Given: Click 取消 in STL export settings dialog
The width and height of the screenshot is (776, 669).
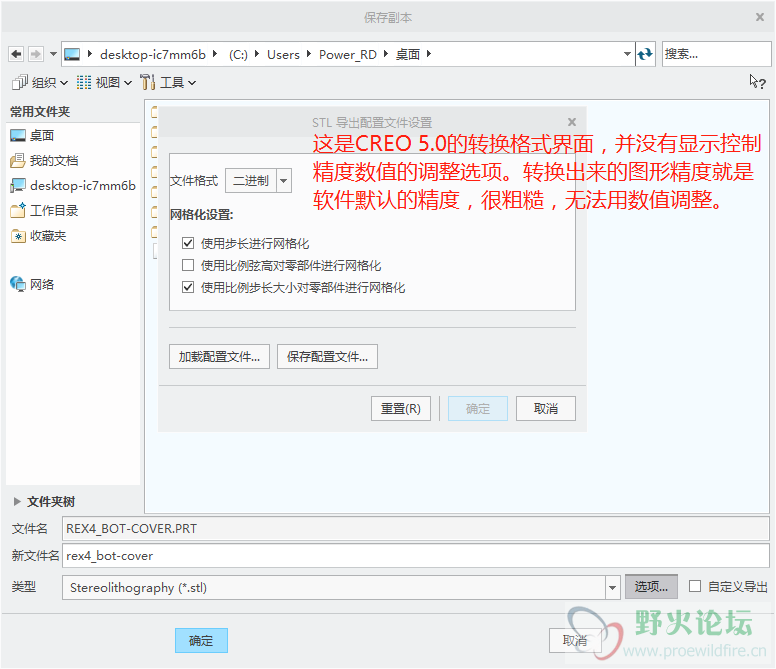Looking at the screenshot, I should pos(546,409).
